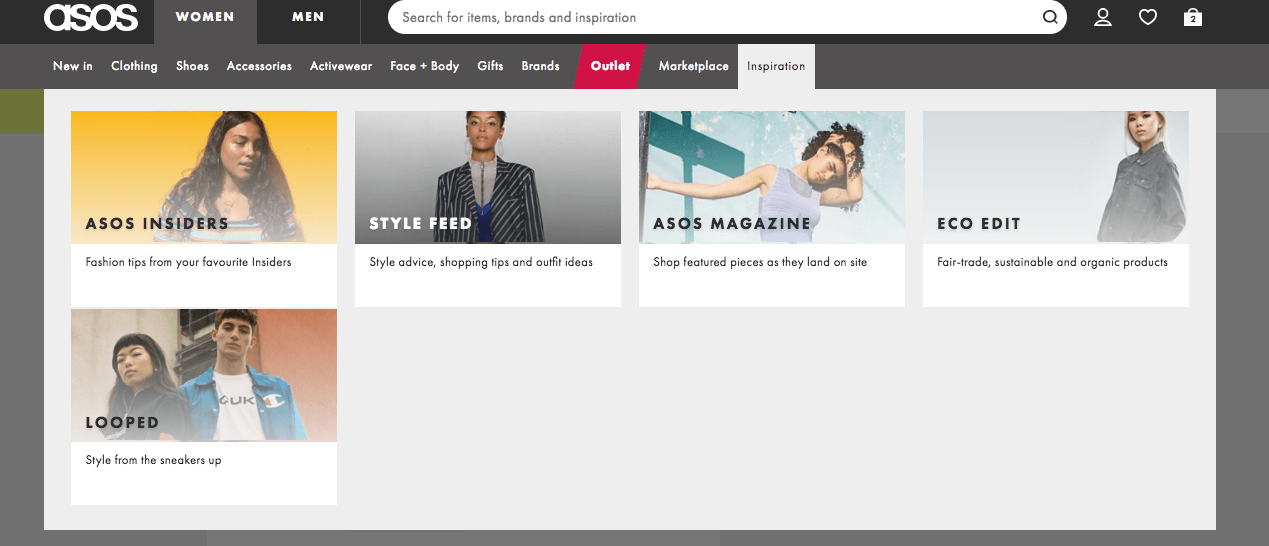
Task: Open the Style Feed image tile
Action: 488,177
